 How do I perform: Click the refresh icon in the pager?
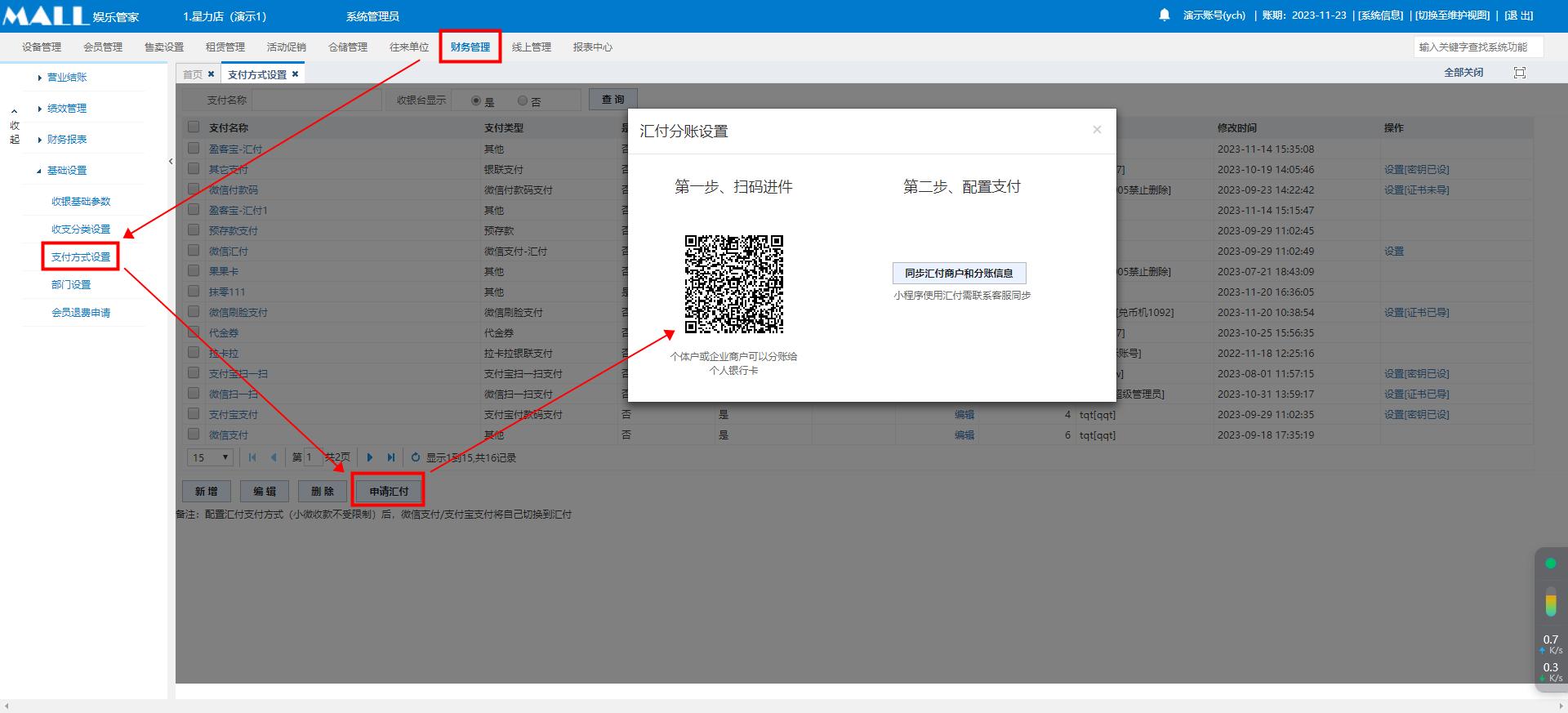coord(416,457)
